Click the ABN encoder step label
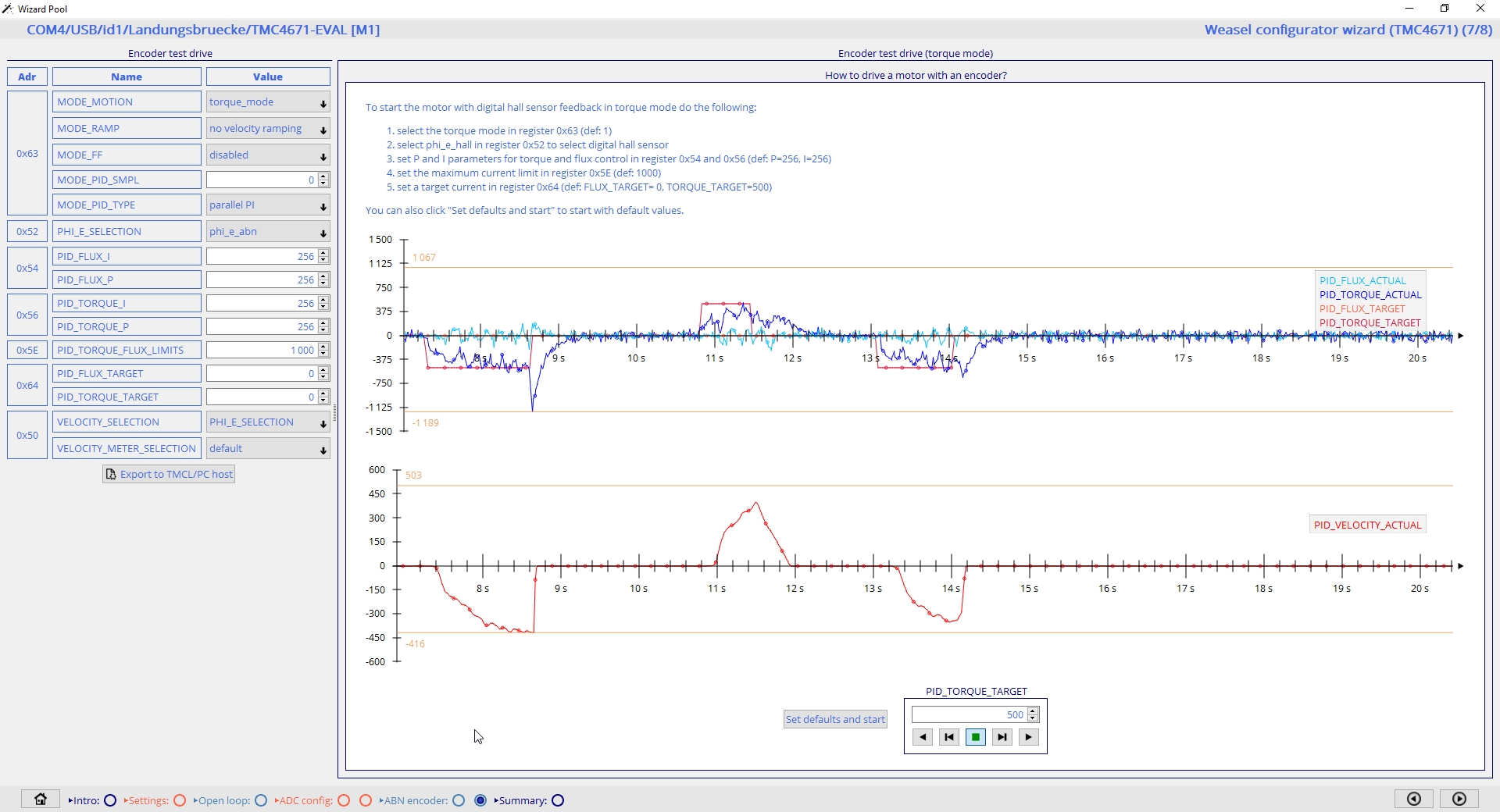1500x812 pixels. 416,800
